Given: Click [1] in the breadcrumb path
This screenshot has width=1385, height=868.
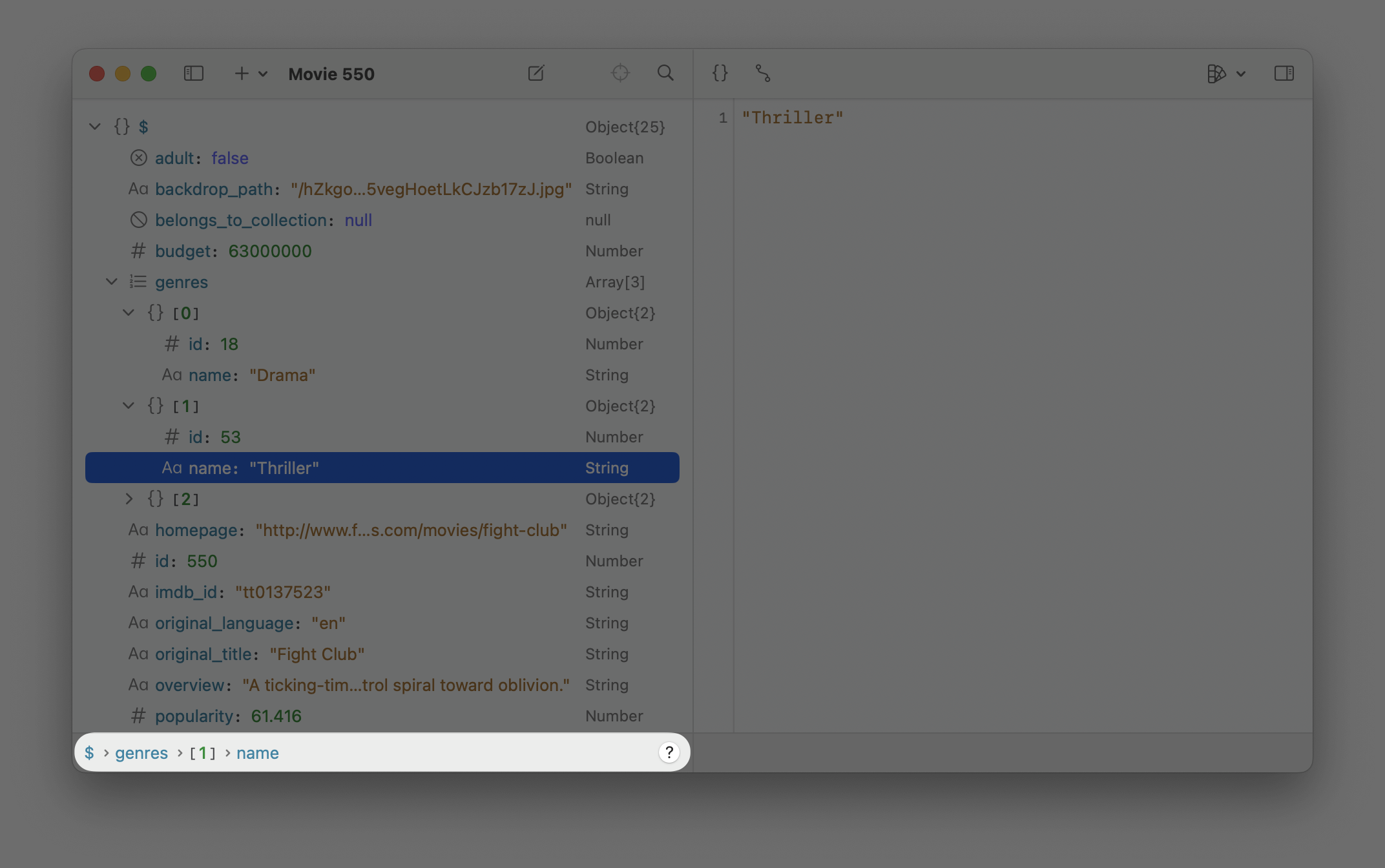Looking at the screenshot, I should coord(203,752).
